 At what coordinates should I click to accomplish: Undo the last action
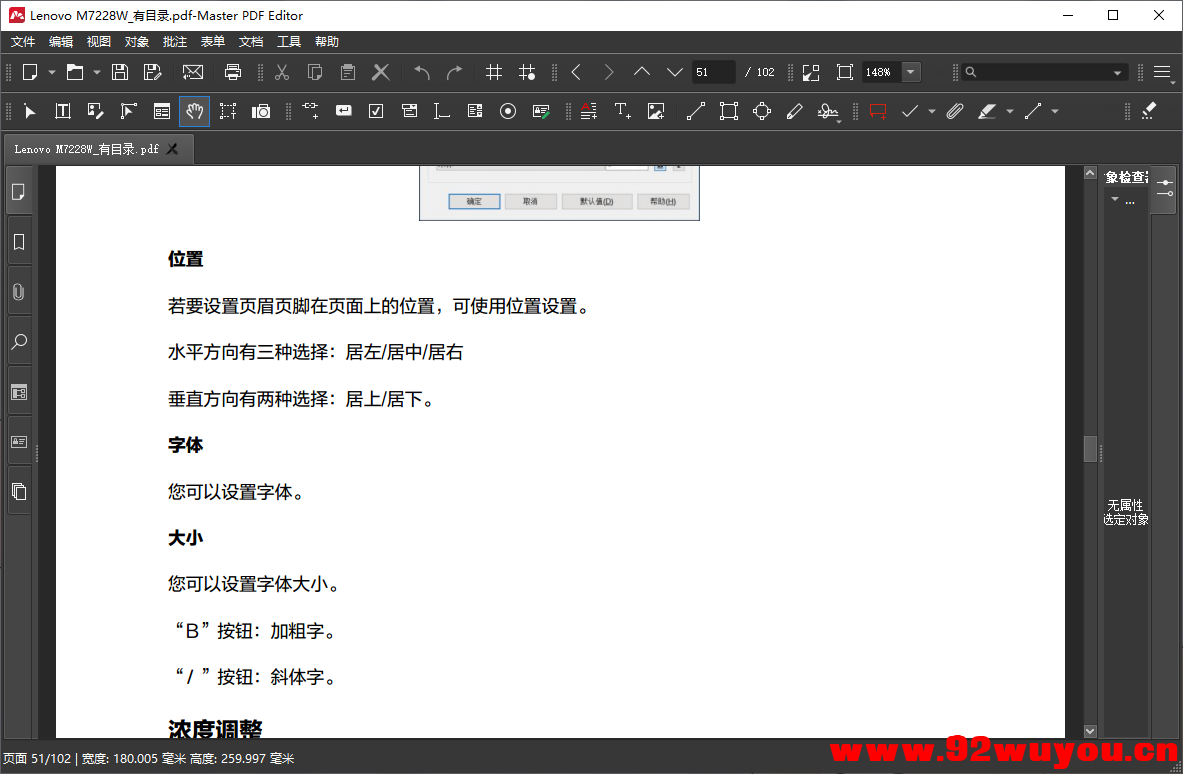pos(419,72)
